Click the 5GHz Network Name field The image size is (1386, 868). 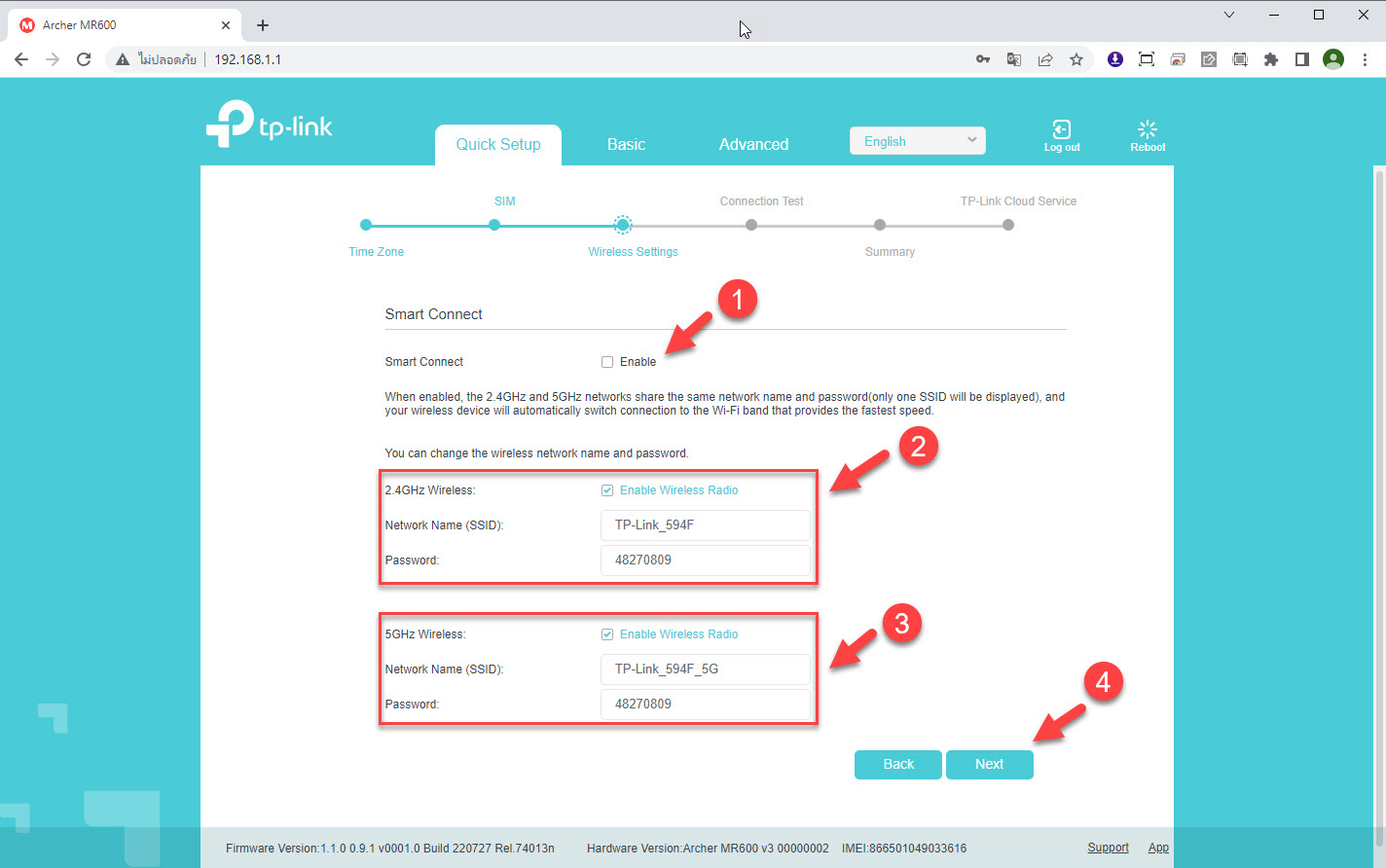coord(706,669)
